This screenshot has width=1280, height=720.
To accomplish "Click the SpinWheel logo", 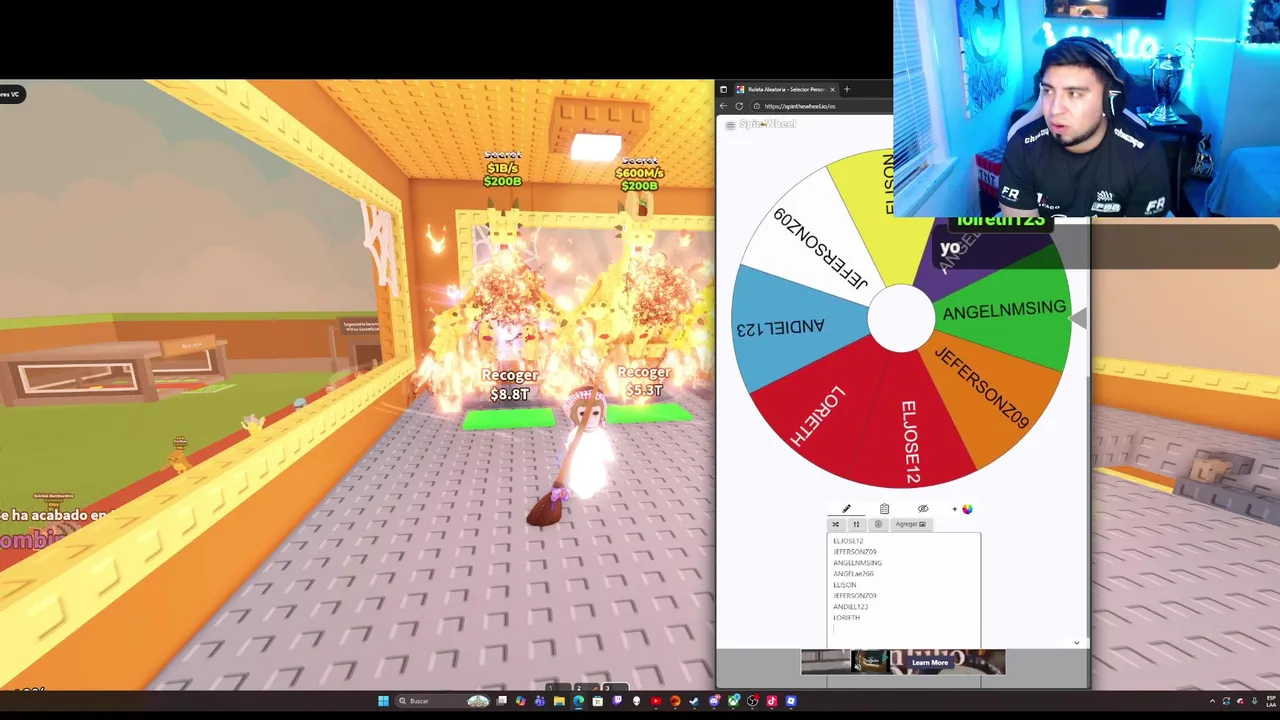I will click(768, 124).
